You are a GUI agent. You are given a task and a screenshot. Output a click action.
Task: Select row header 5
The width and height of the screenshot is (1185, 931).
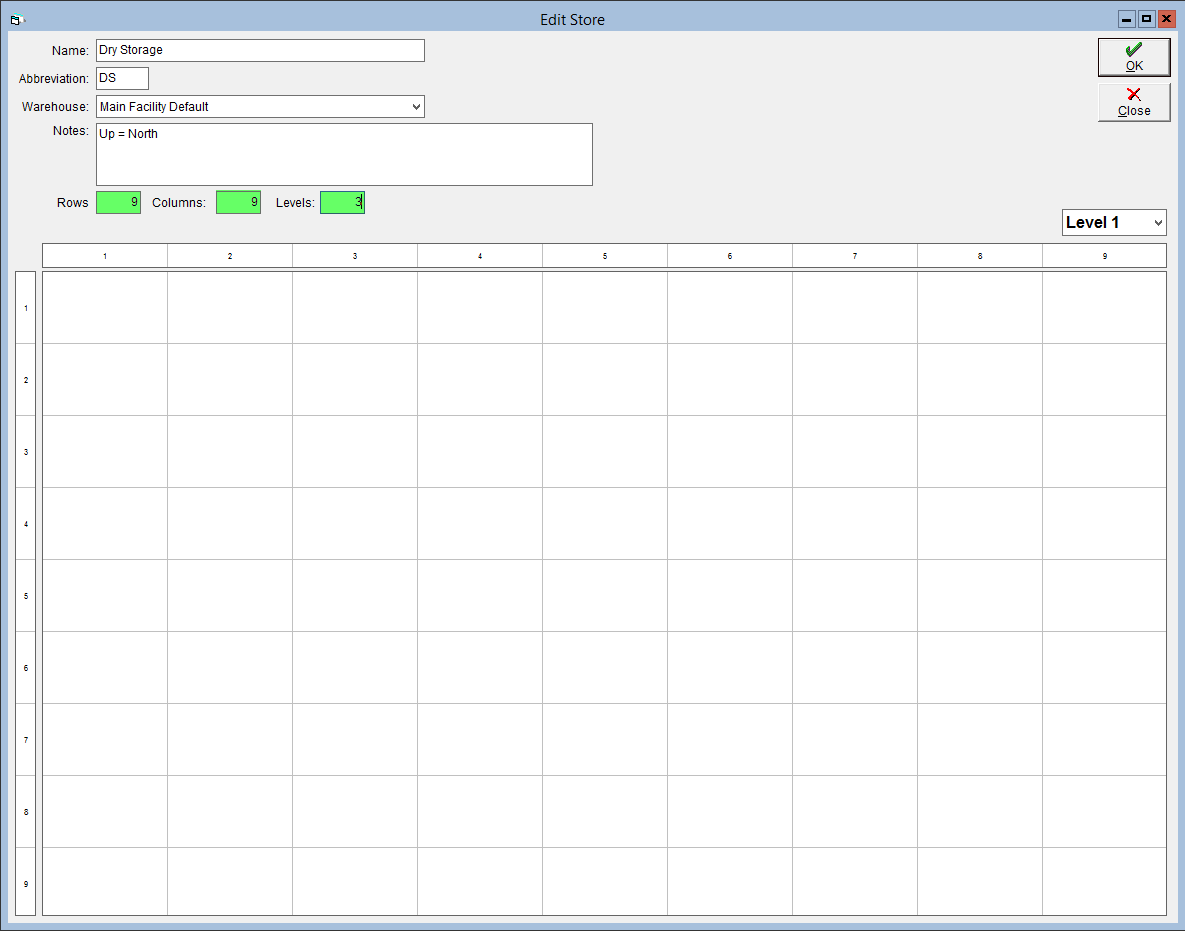coord(26,595)
